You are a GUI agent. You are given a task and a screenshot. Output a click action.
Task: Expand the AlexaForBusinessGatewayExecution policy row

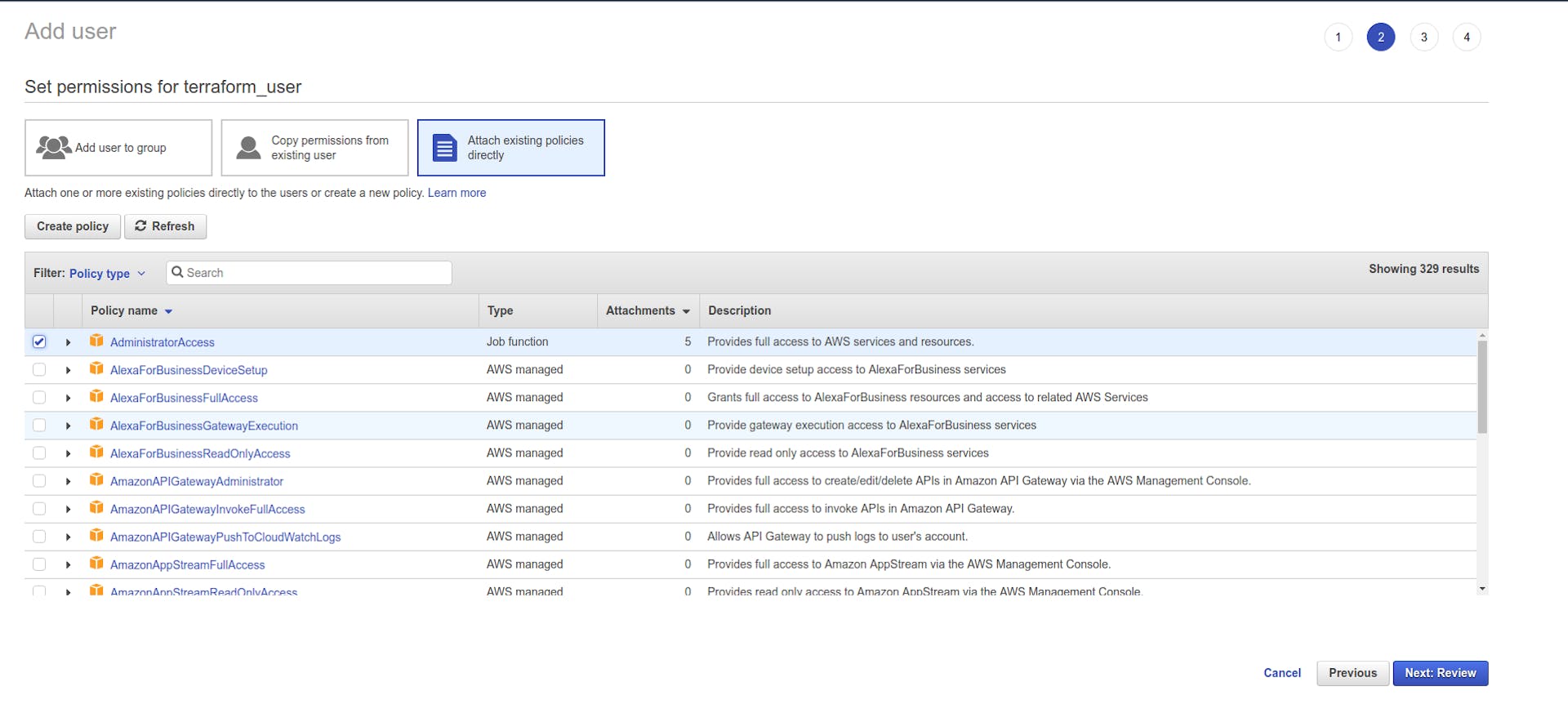[x=69, y=426]
